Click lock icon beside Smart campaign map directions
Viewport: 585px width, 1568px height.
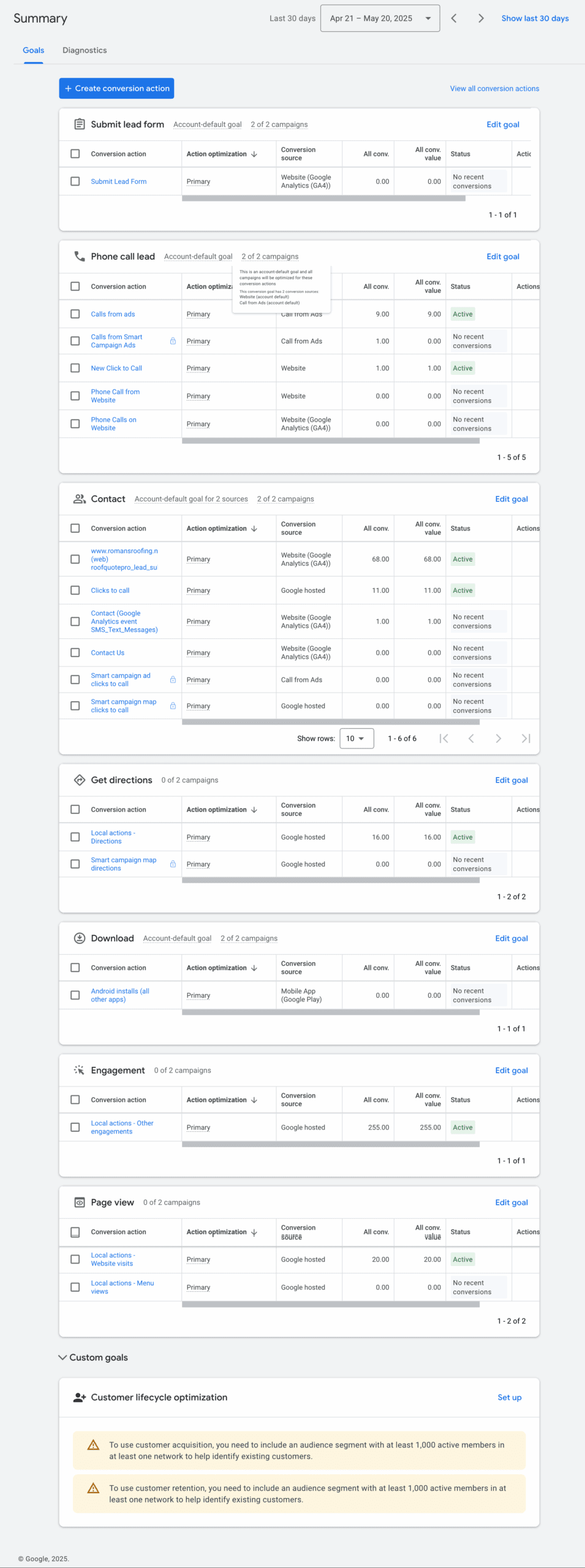coord(173,864)
